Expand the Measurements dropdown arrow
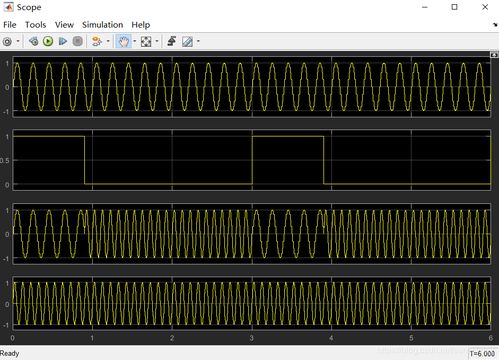 198,42
